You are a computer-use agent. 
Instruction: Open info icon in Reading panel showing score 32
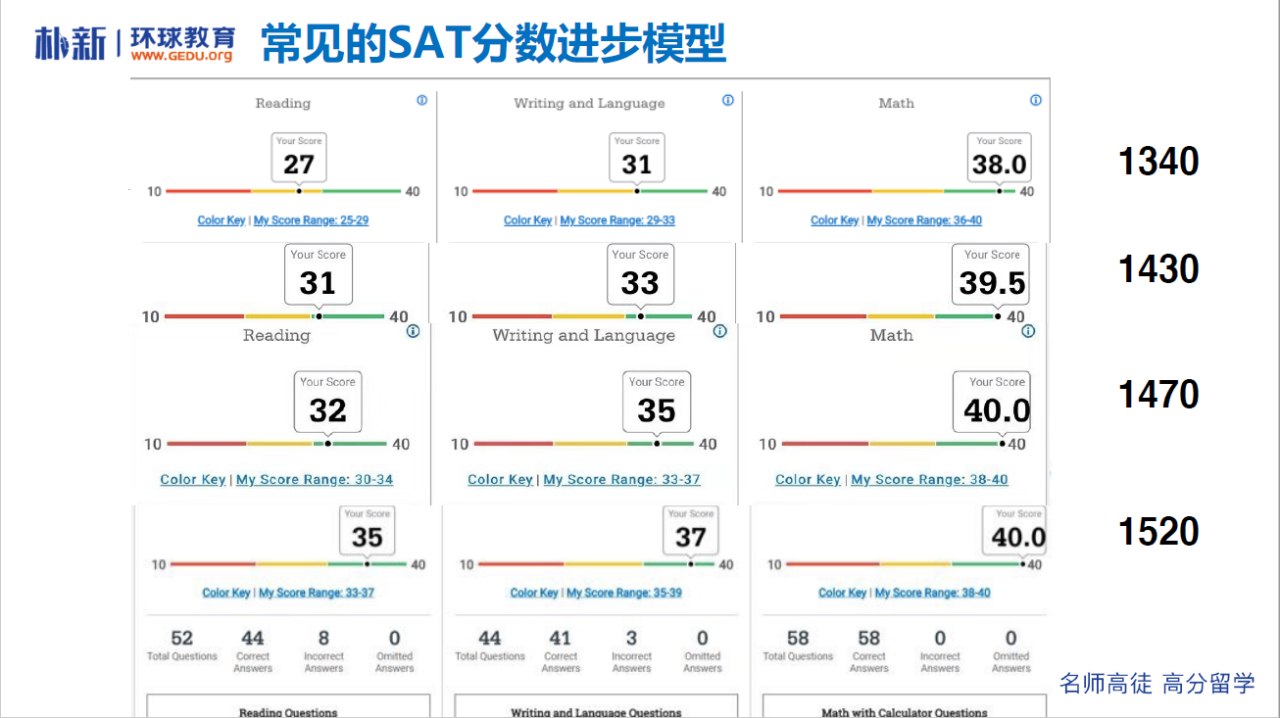click(412, 332)
